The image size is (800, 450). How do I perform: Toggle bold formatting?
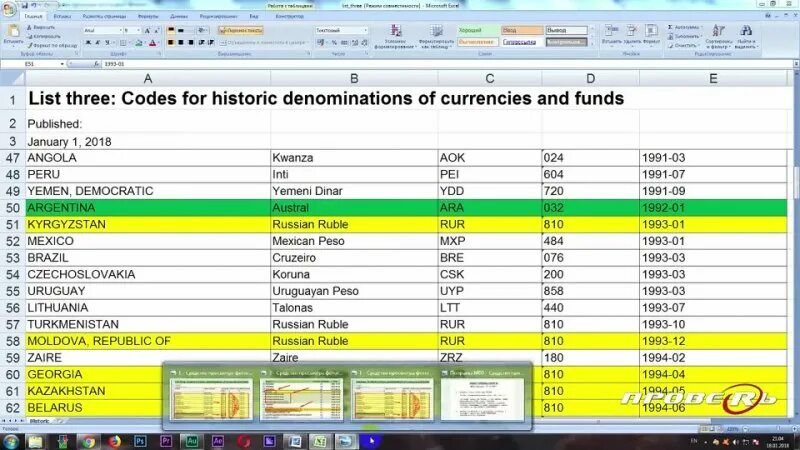(x=88, y=43)
